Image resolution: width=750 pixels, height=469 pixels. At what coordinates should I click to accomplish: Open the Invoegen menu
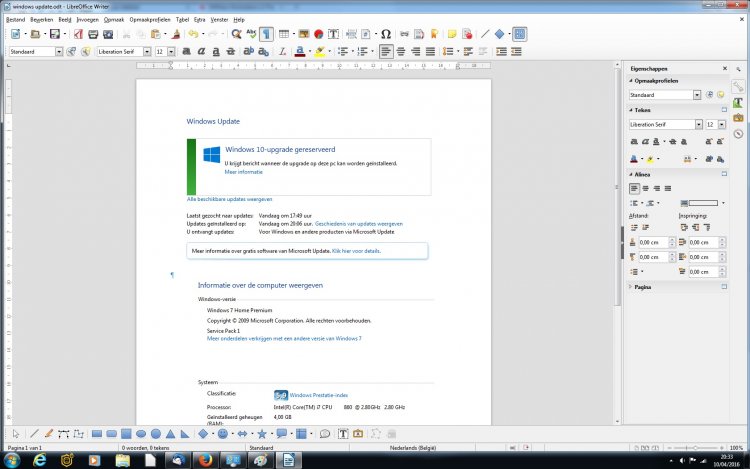[87, 19]
